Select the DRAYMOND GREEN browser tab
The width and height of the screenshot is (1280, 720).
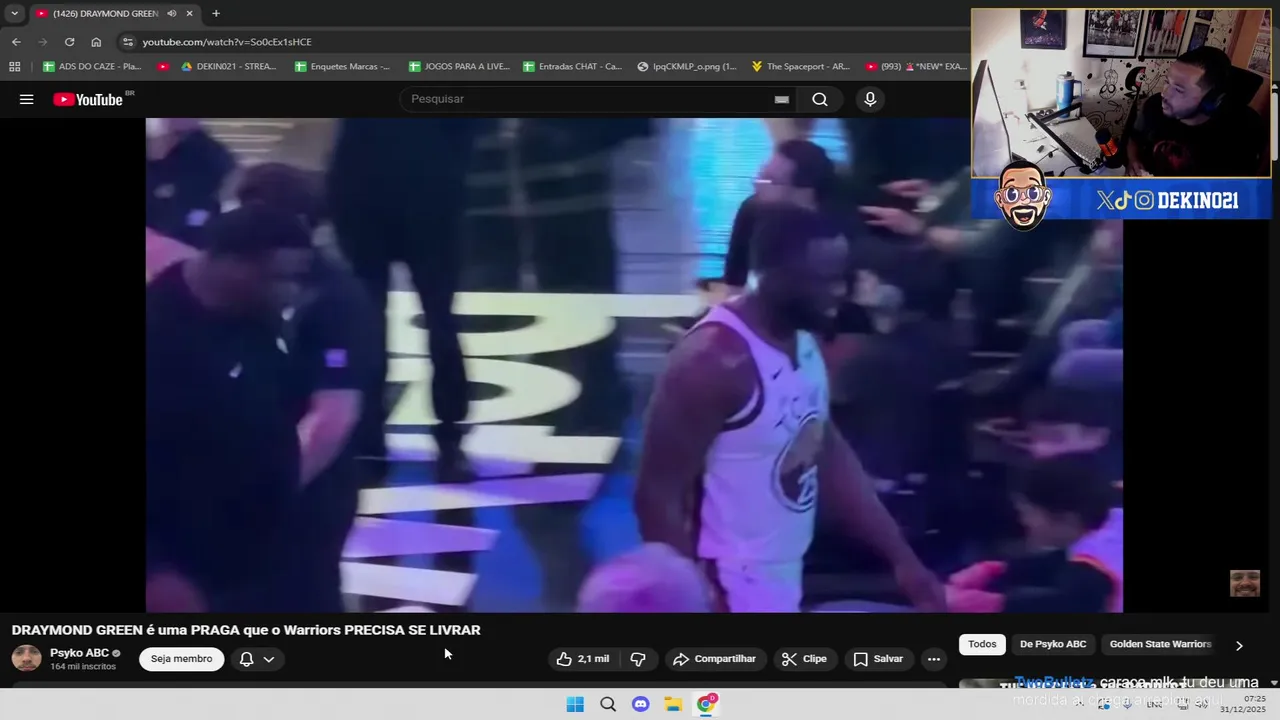click(x=114, y=13)
